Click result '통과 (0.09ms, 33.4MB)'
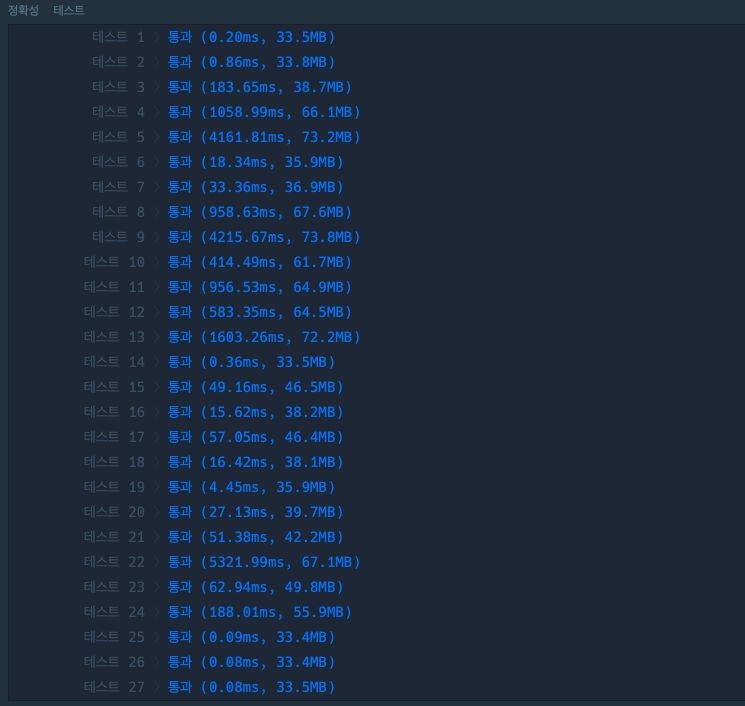Viewport: 745px width, 706px height. click(252, 637)
